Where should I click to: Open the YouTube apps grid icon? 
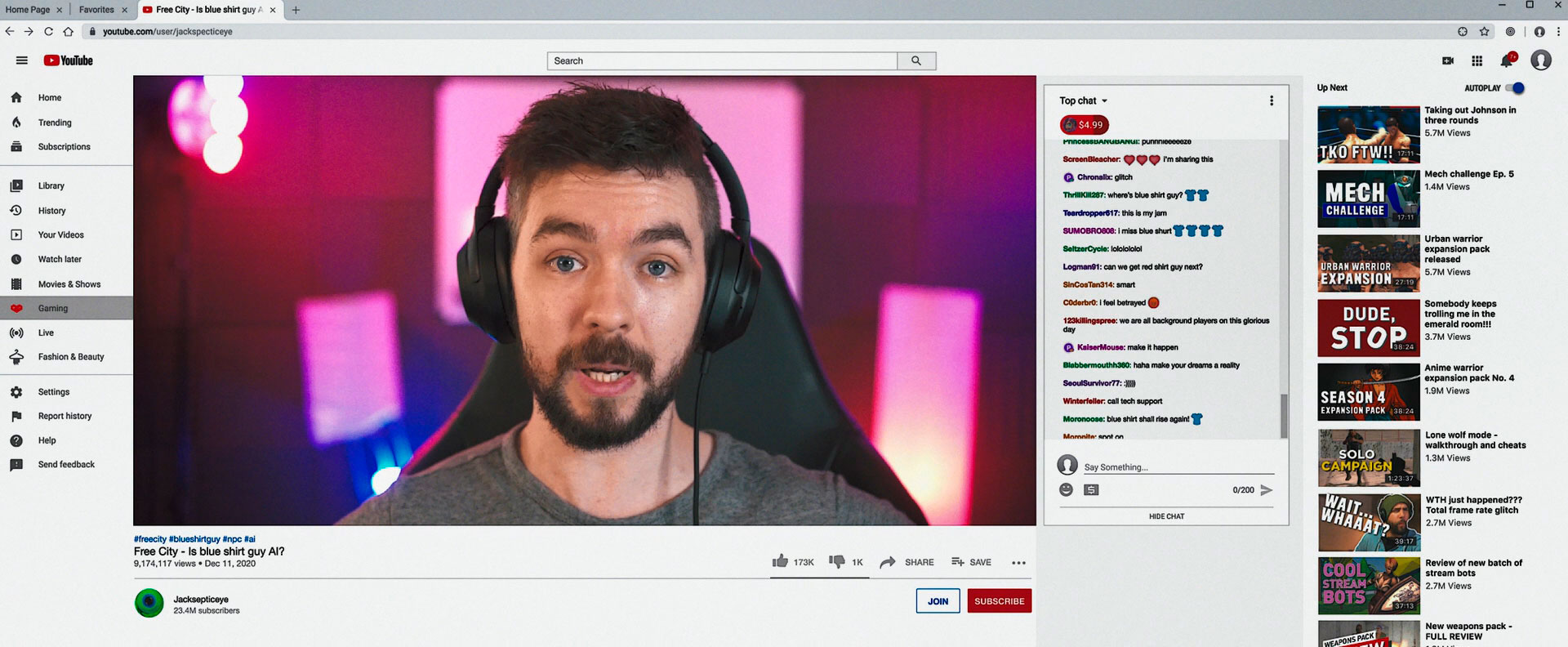tap(1477, 60)
